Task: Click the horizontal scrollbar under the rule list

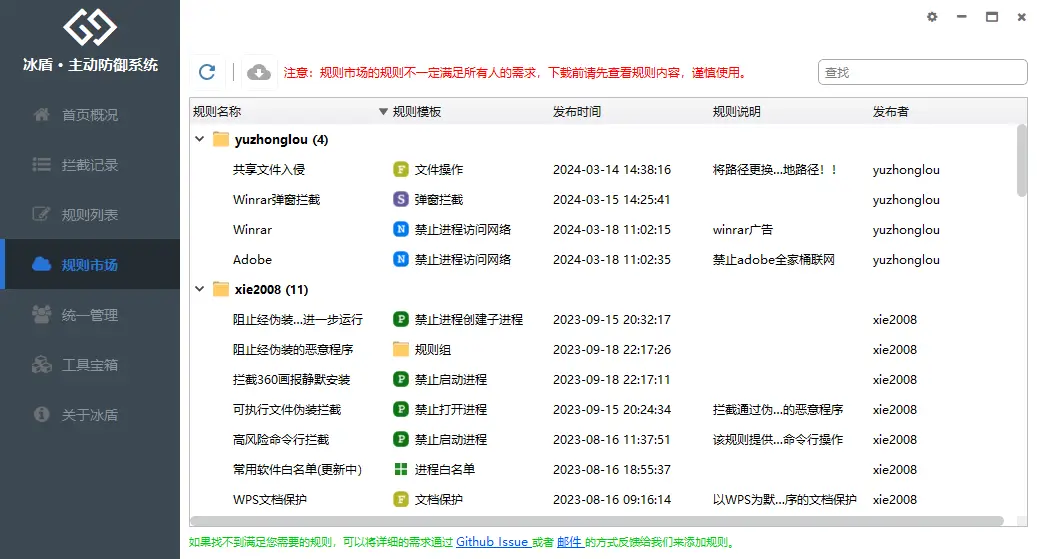Action: 597,521
